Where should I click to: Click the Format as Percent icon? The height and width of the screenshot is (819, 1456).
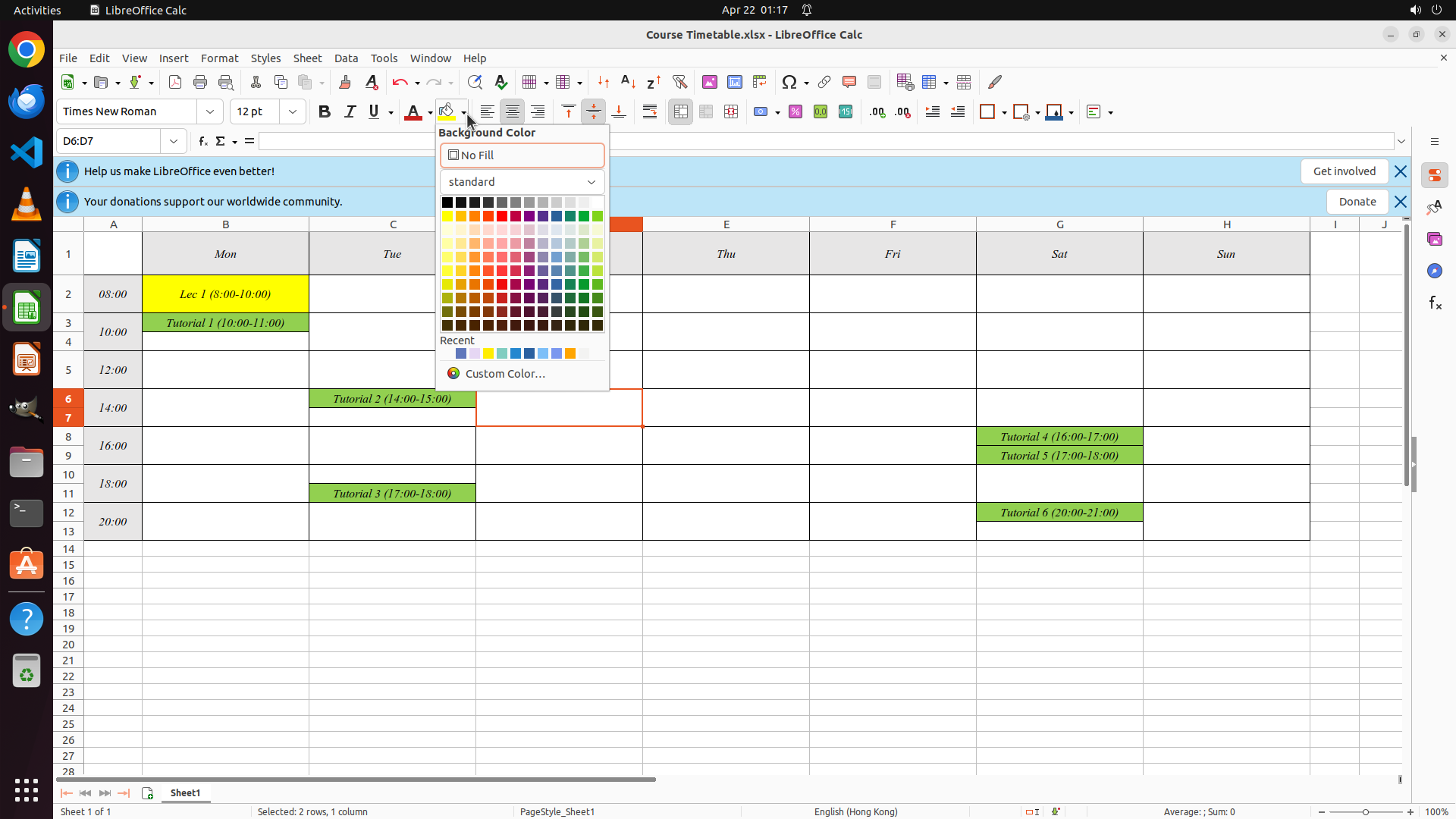(x=795, y=111)
